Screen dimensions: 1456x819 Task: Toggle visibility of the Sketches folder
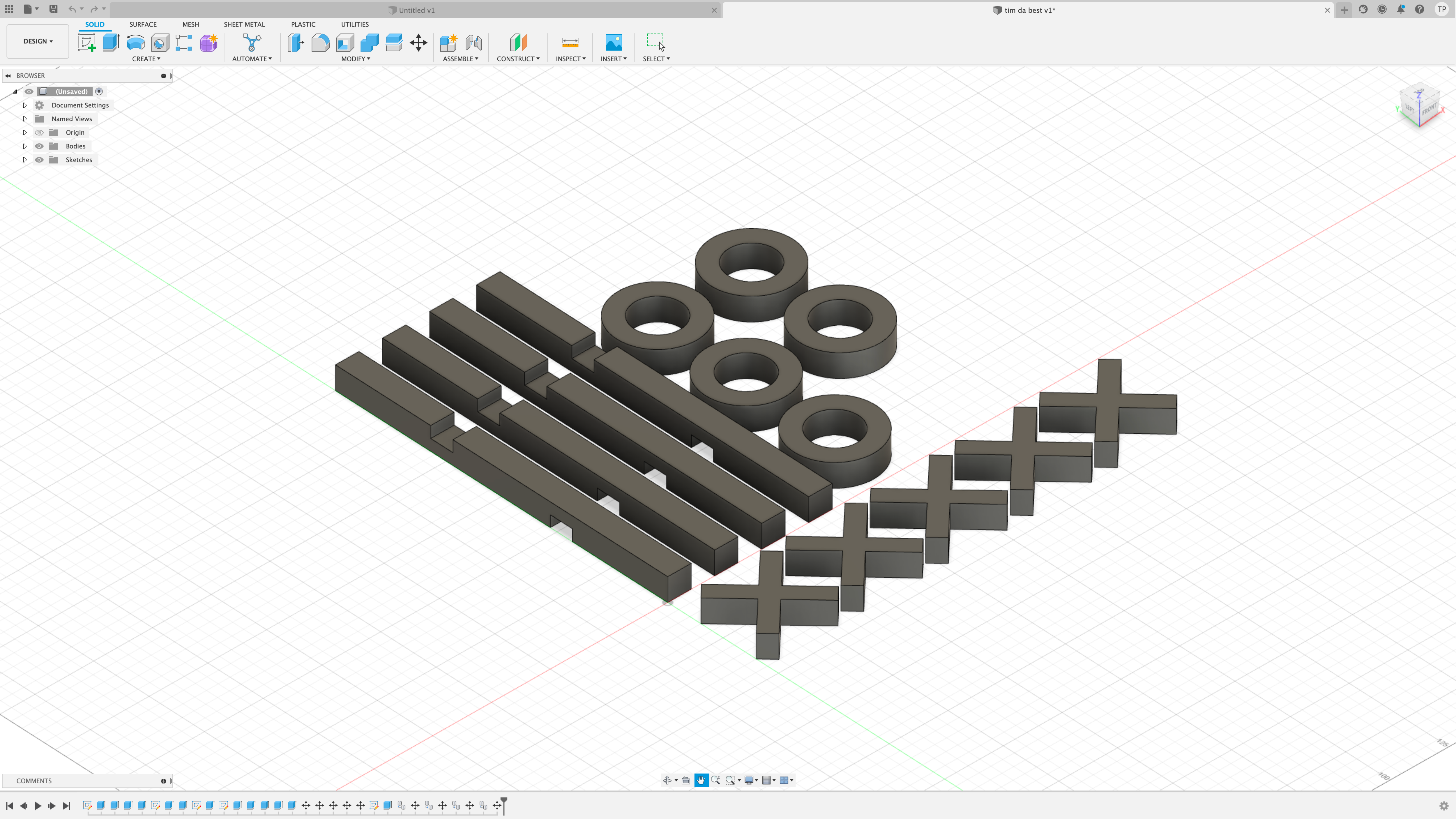click(38, 159)
